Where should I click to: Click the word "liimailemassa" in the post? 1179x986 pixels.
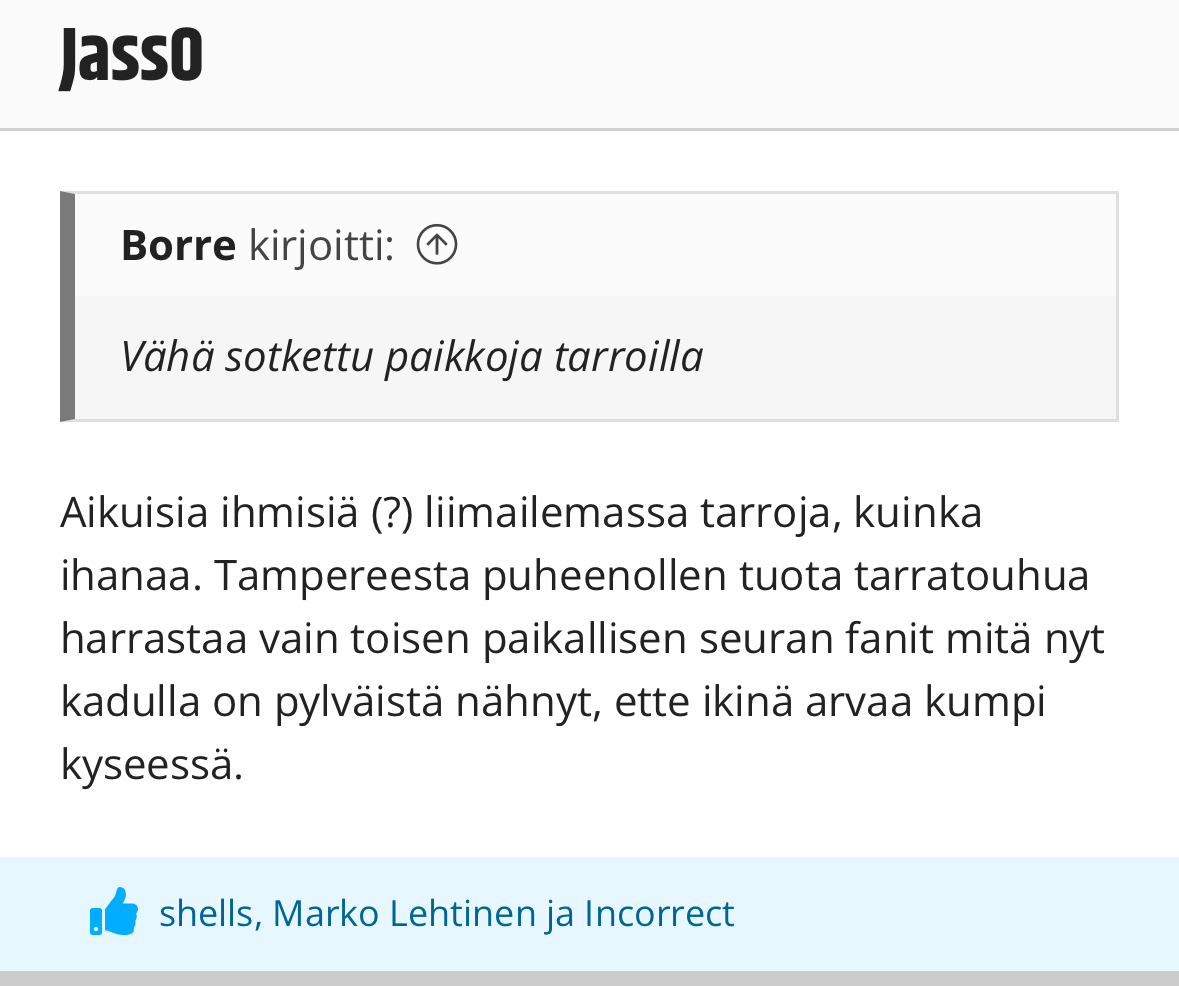click(556, 512)
